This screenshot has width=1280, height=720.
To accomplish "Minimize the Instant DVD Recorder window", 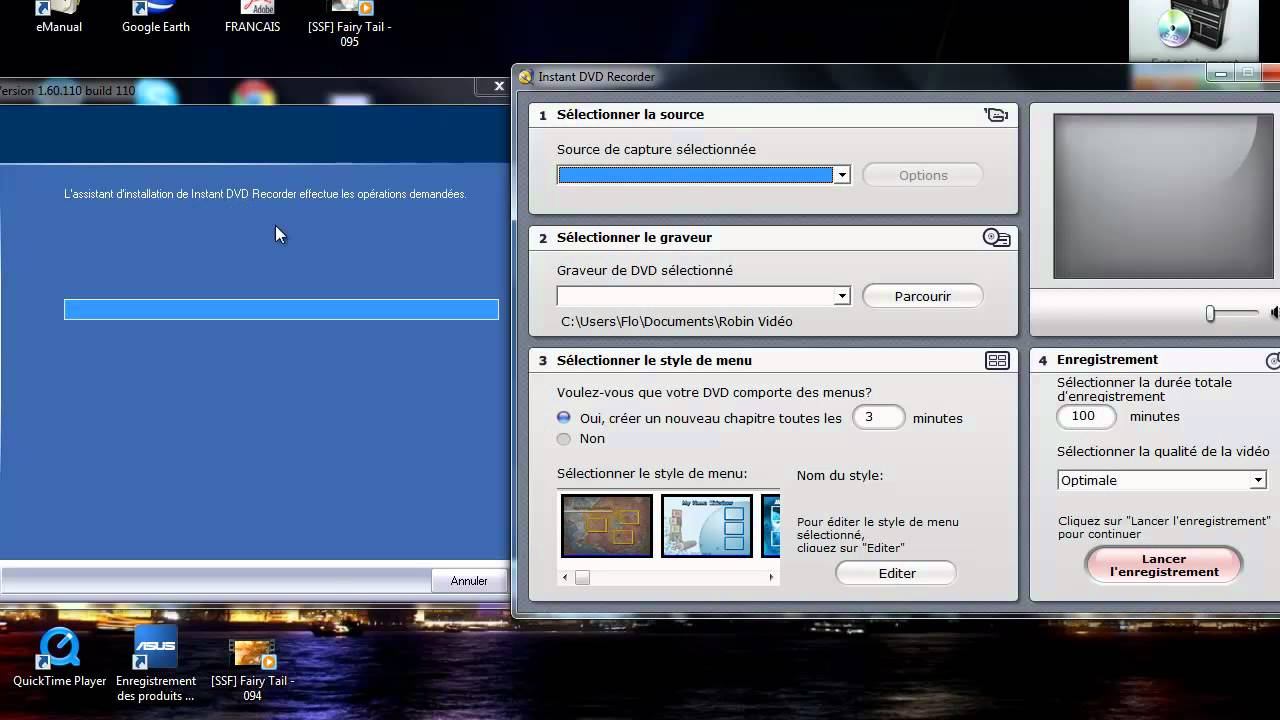I will [1220, 73].
